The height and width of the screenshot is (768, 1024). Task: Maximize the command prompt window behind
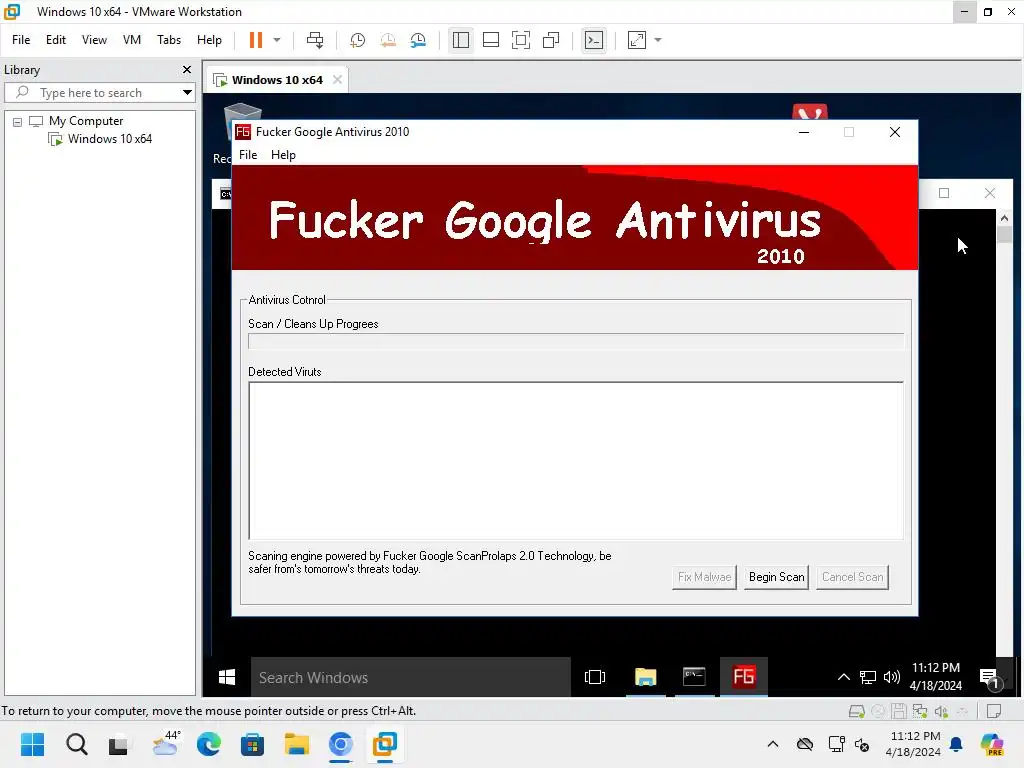pyautogui.click(x=944, y=193)
